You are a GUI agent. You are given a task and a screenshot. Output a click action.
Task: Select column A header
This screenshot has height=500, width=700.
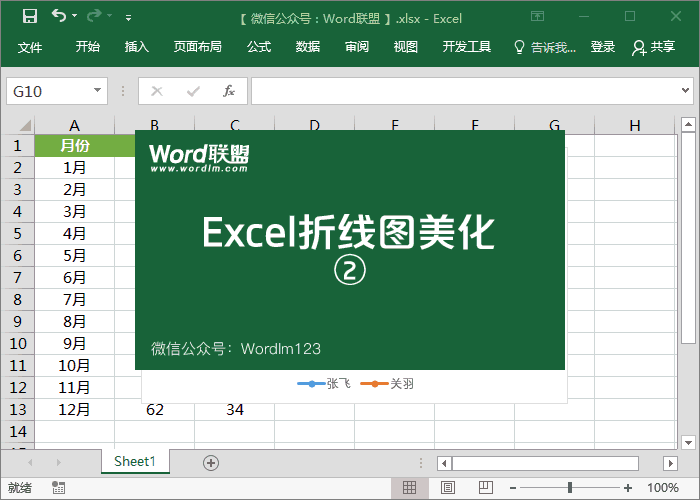(x=75, y=125)
